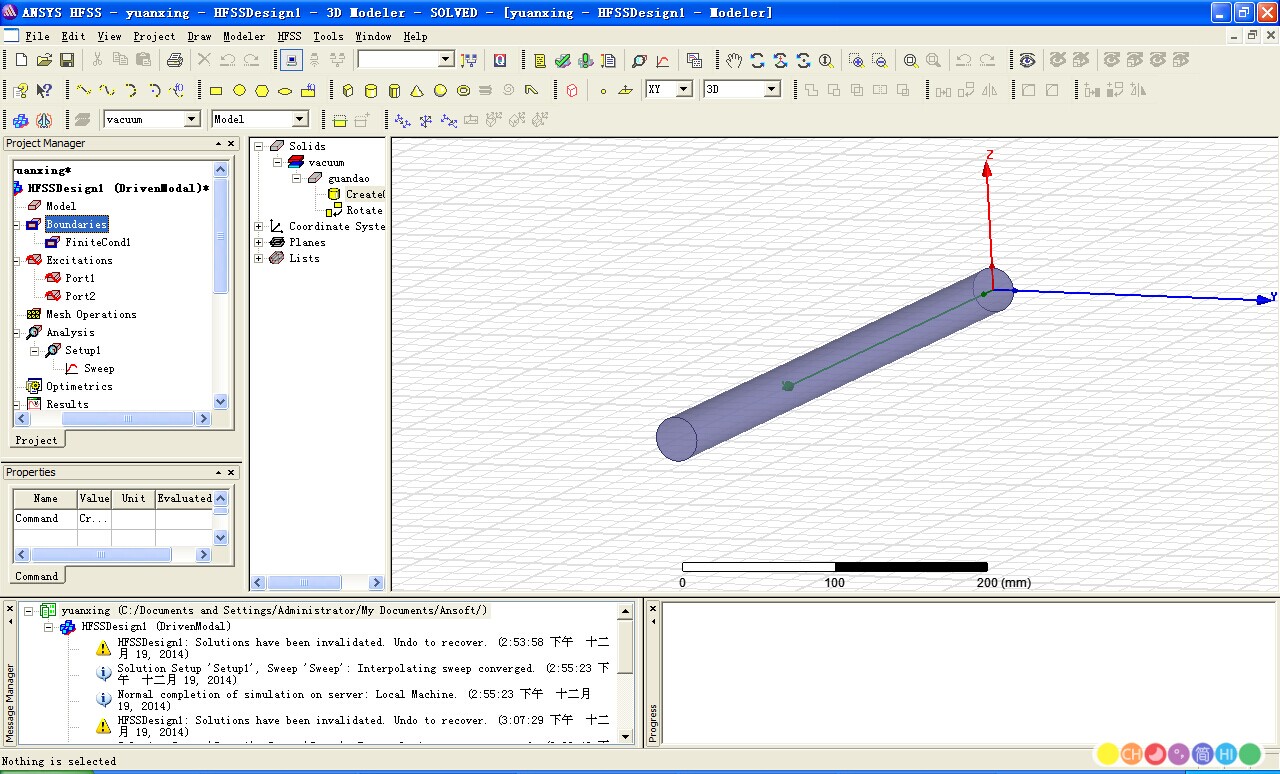Expand the Coordinate Systems node
This screenshot has width=1280, height=774.
259,226
